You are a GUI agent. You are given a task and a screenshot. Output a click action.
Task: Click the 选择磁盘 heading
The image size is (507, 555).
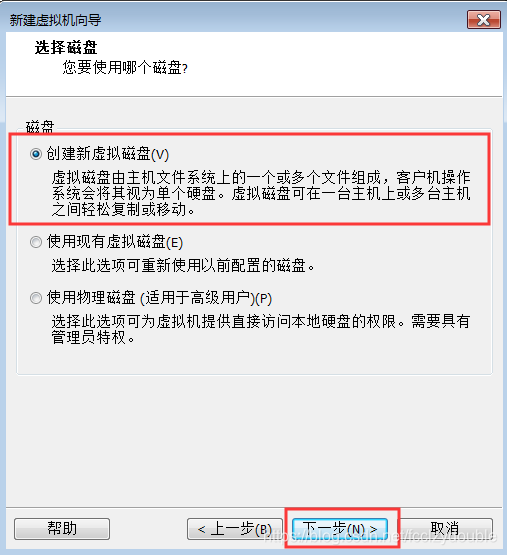[x=66, y=47]
